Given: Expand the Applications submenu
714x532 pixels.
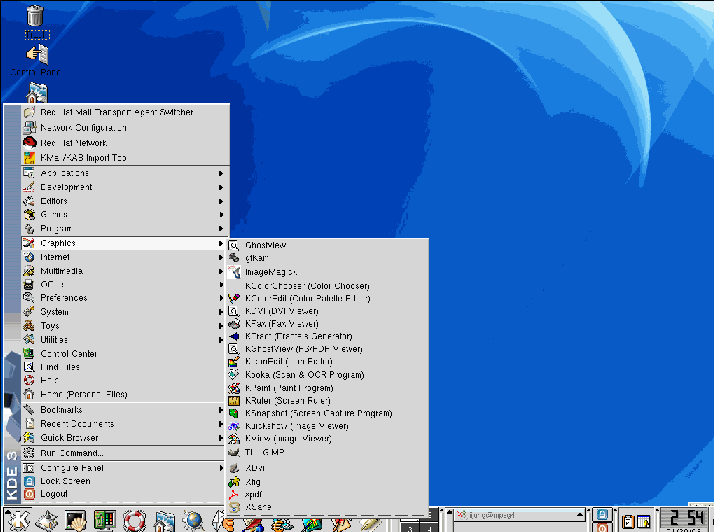Looking at the screenshot, I should pos(123,173).
